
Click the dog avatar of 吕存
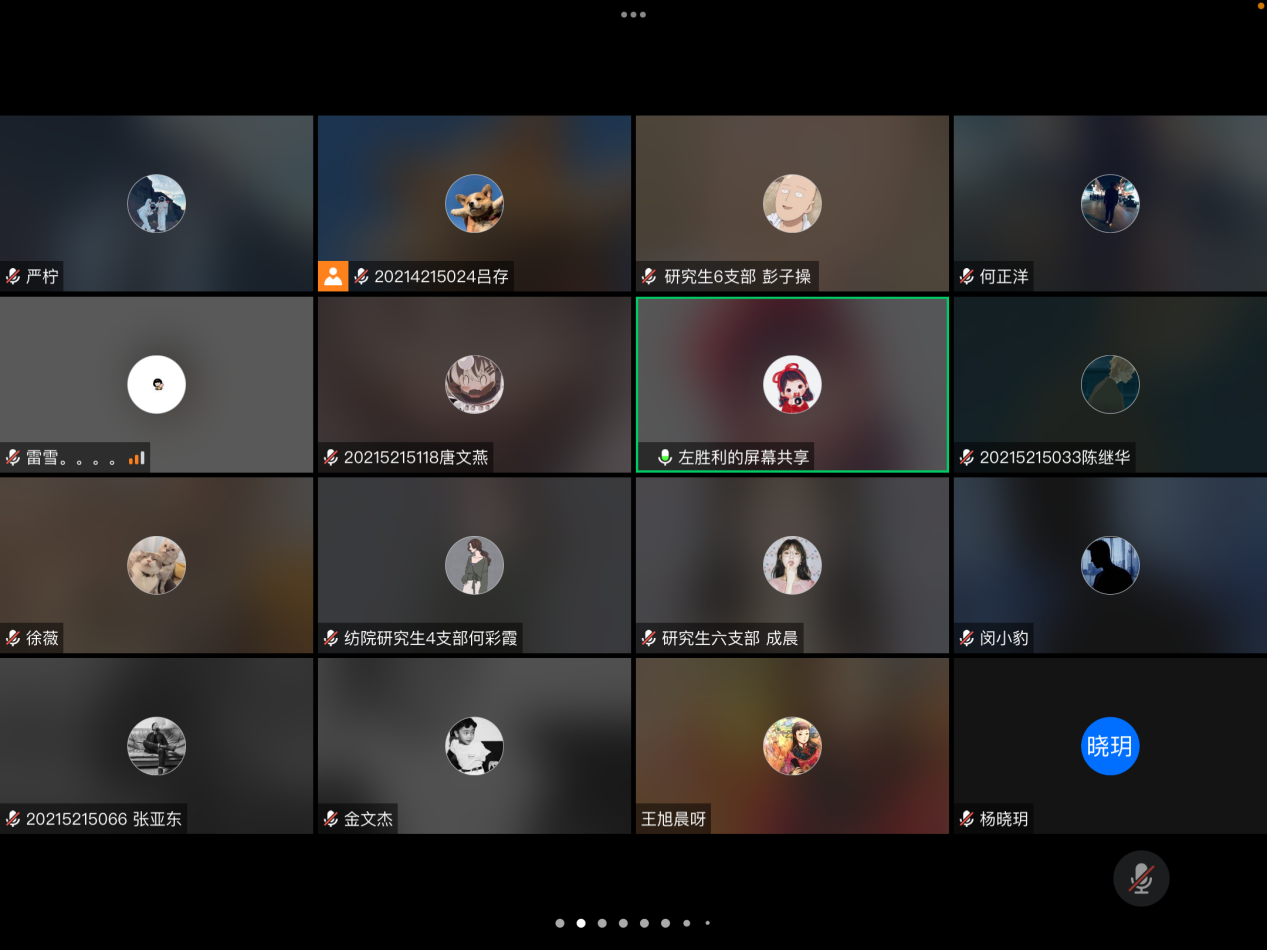click(474, 204)
